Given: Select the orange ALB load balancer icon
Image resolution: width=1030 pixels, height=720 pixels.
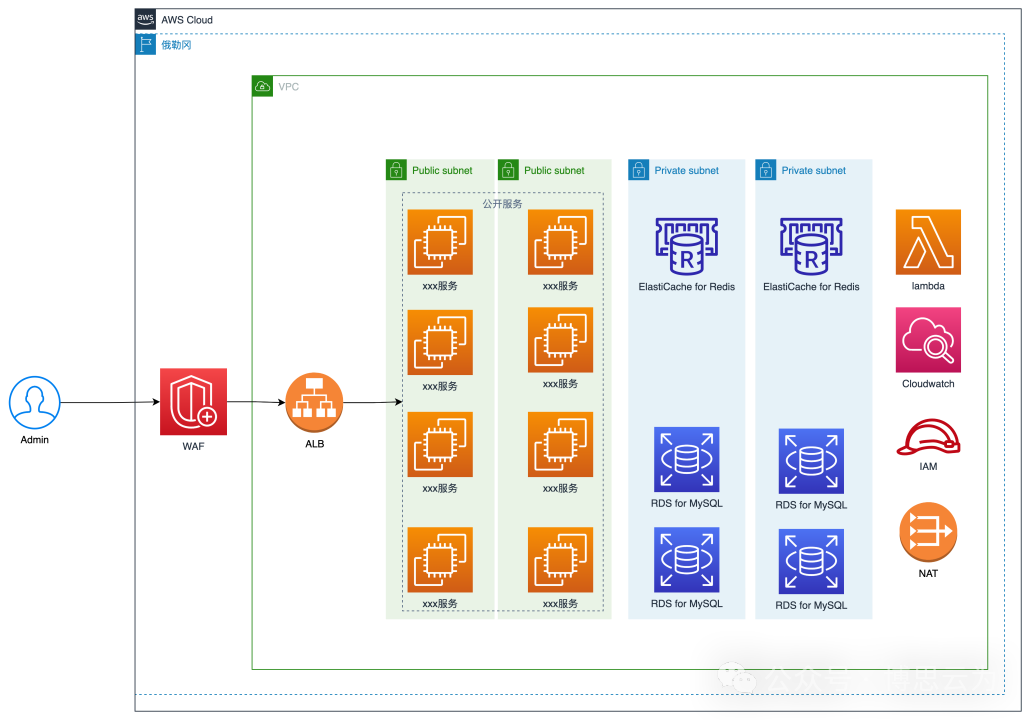Looking at the screenshot, I should [315, 402].
